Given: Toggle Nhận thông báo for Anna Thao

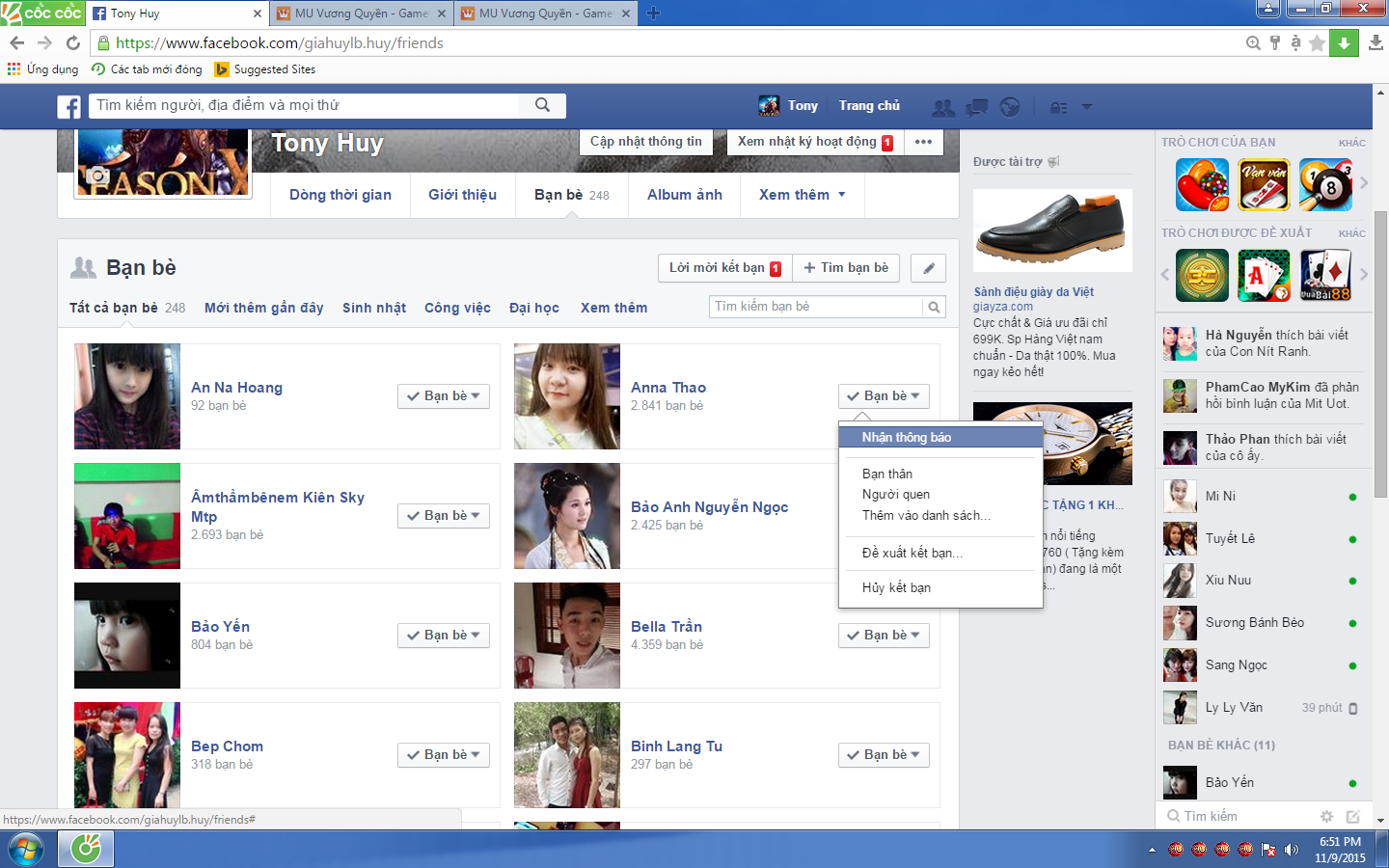Looking at the screenshot, I should pos(906,437).
